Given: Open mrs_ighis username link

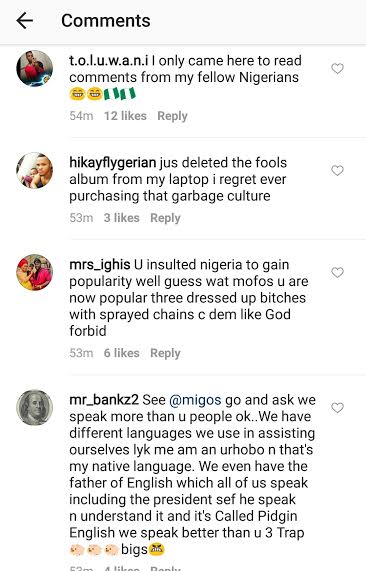Looking at the screenshot, I should pyautogui.click(x=100, y=265).
